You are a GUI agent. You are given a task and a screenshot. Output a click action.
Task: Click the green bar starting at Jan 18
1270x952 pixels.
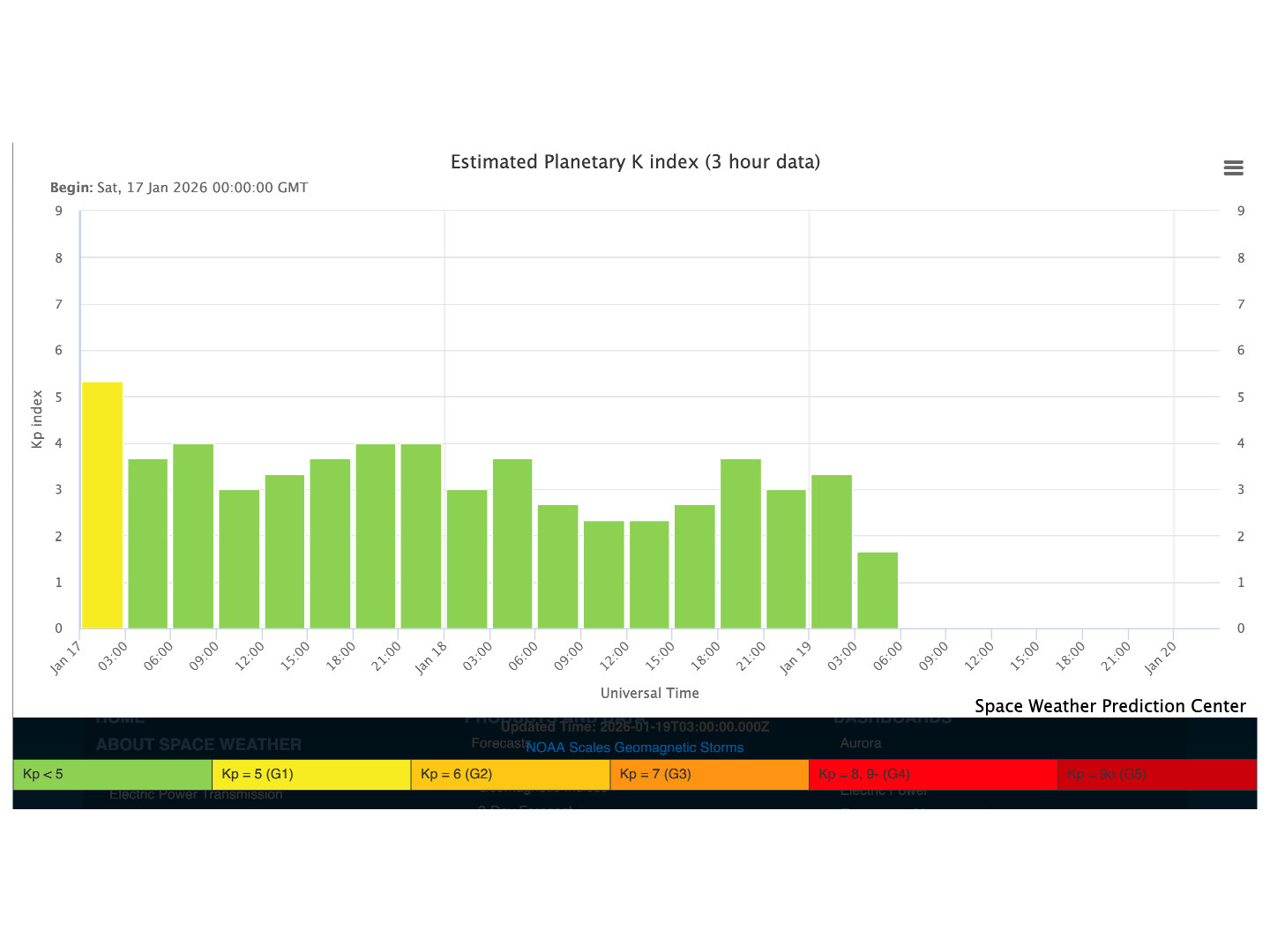[467, 559]
